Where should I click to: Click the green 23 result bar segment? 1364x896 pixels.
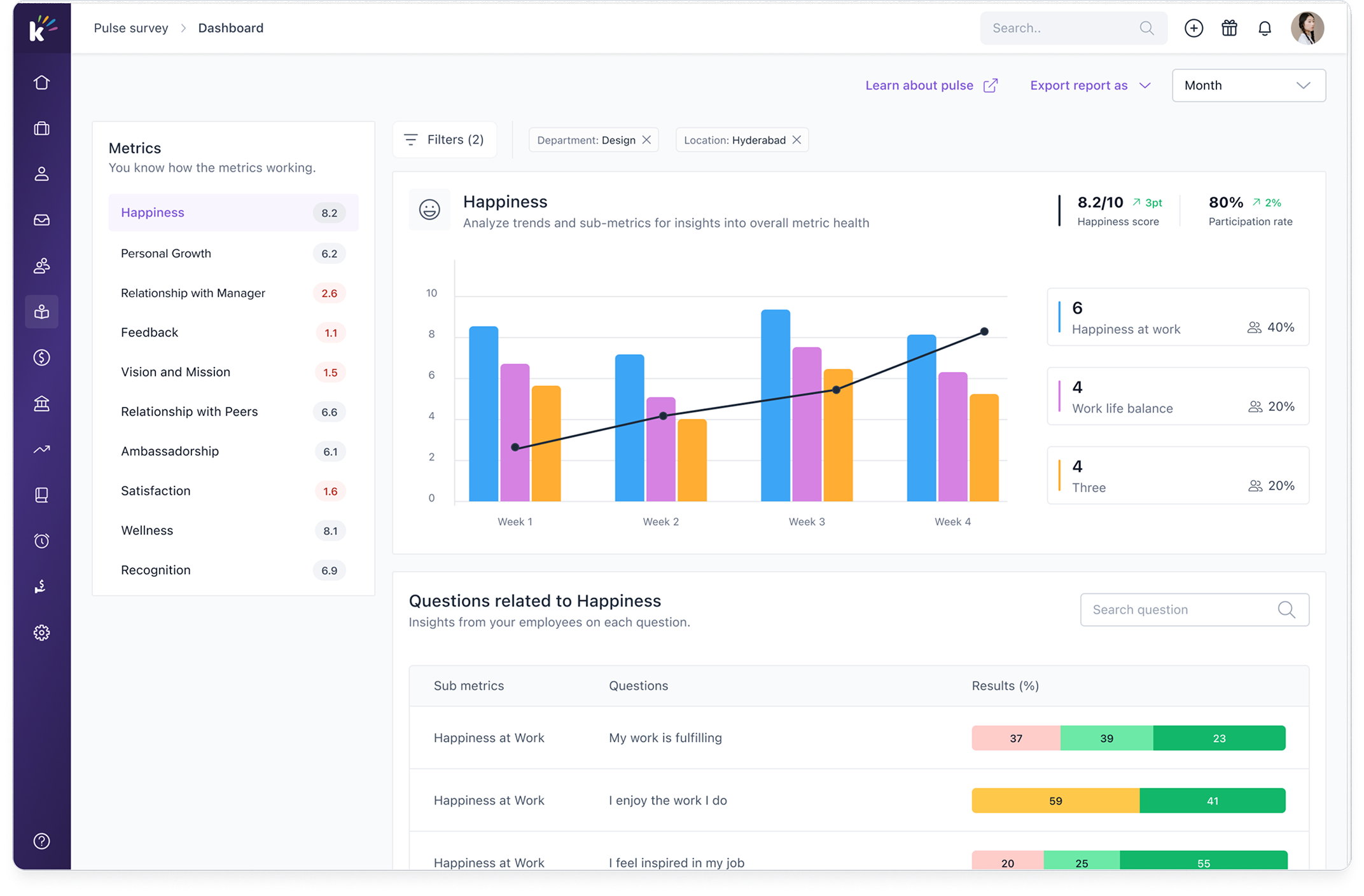(1218, 738)
